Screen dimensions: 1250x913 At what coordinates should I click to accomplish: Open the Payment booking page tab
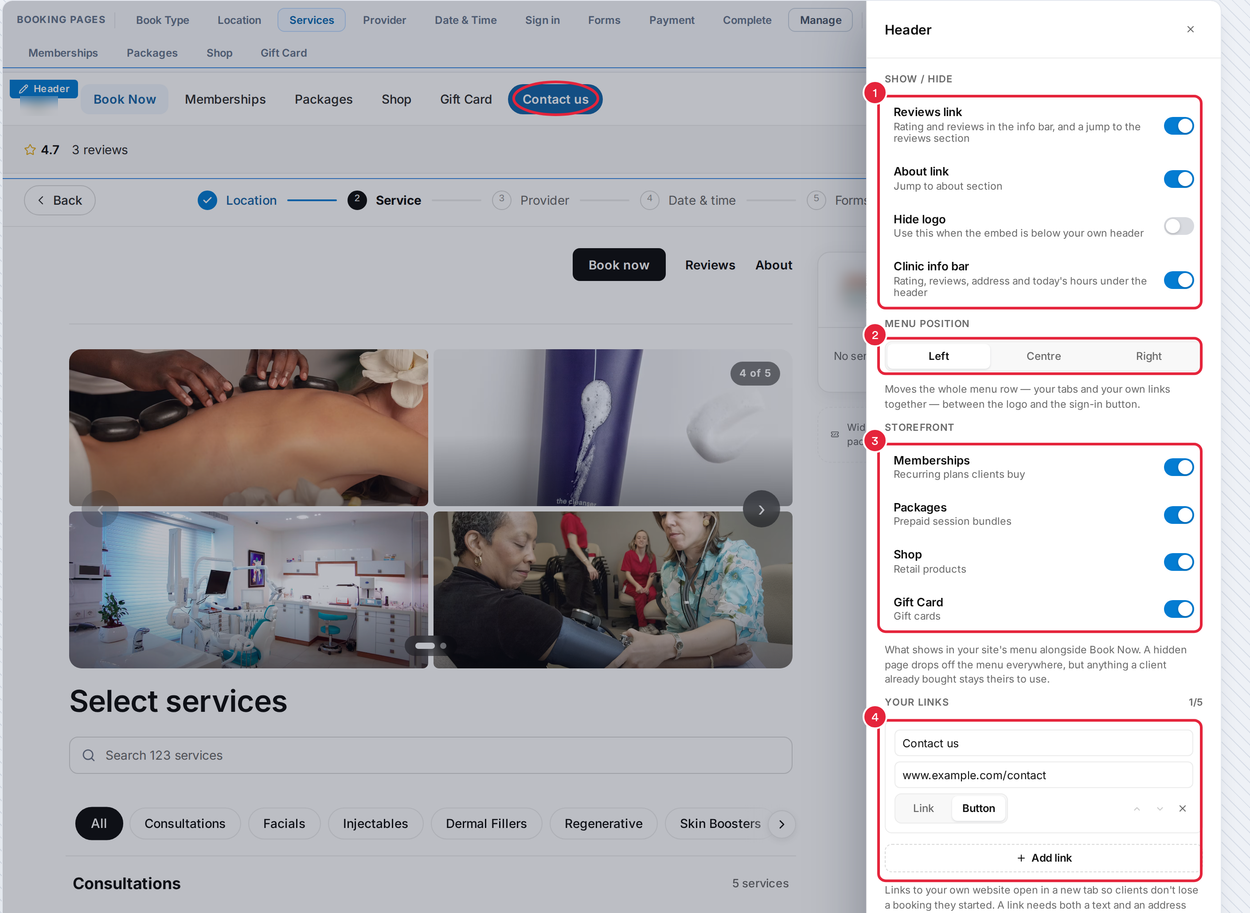pos(671,20)
